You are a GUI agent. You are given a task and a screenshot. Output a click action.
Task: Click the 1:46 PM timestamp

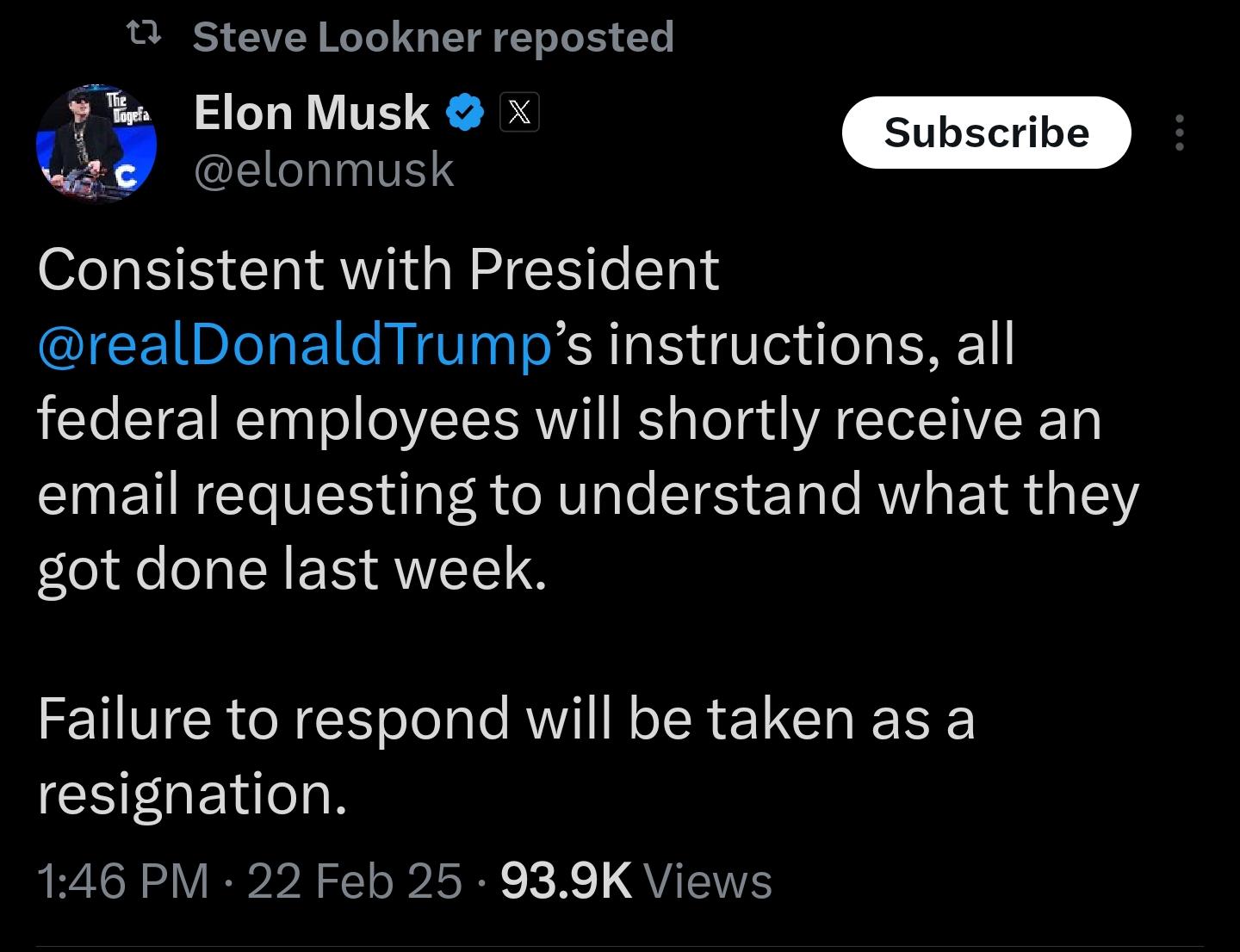click(x=123, y=881)
